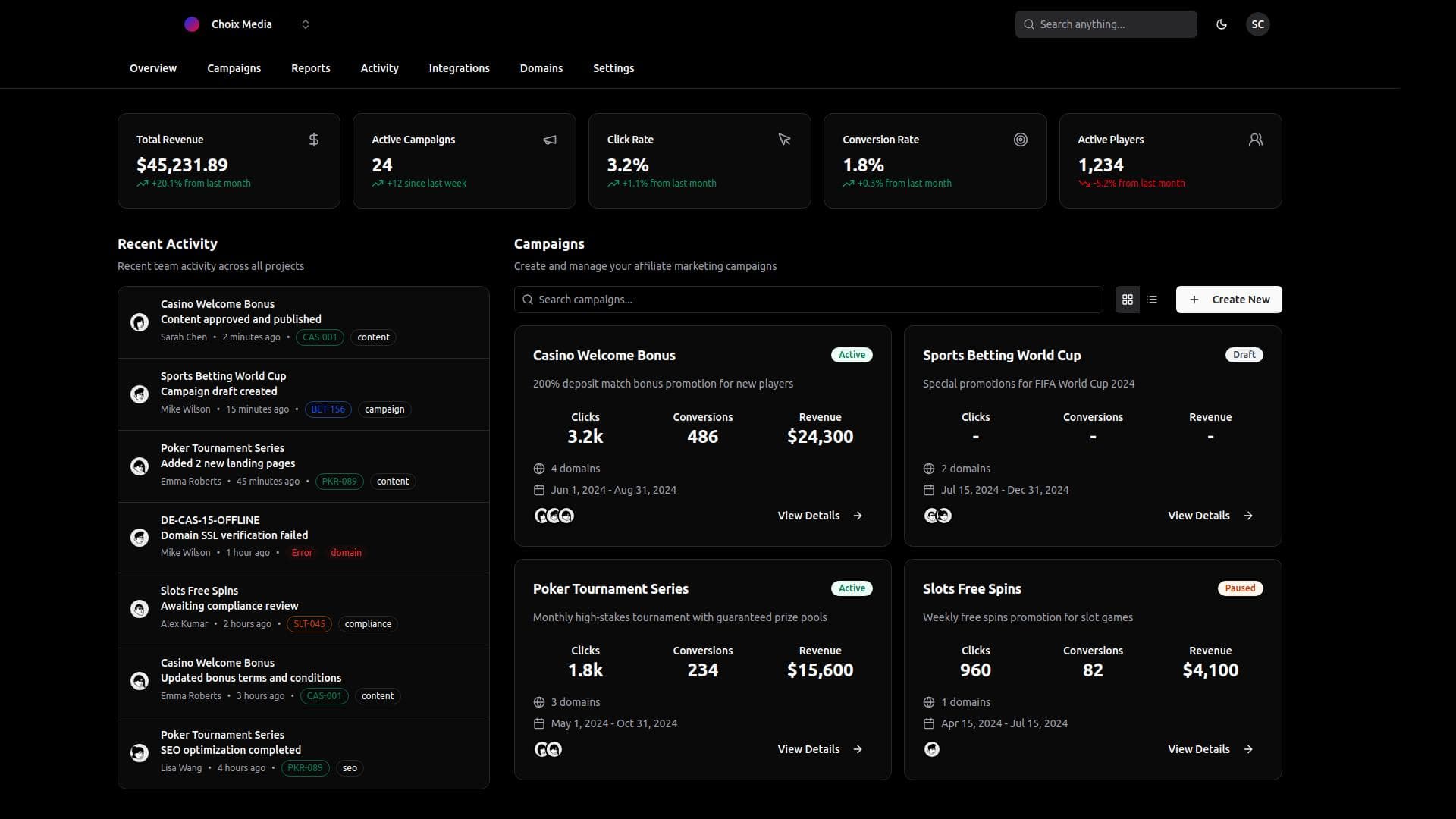Expand the Choix Media workspace switcher

coord(305,24)
